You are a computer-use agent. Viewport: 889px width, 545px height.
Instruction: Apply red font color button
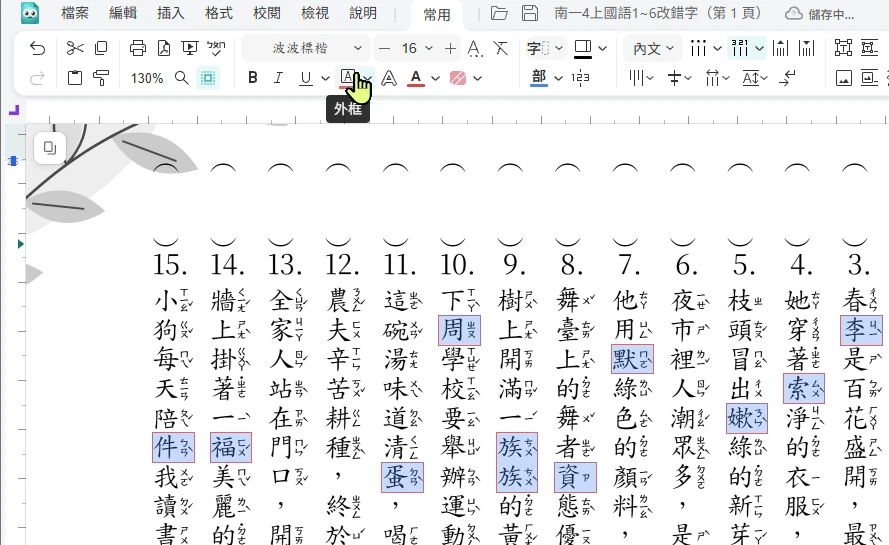coord(416,78)
